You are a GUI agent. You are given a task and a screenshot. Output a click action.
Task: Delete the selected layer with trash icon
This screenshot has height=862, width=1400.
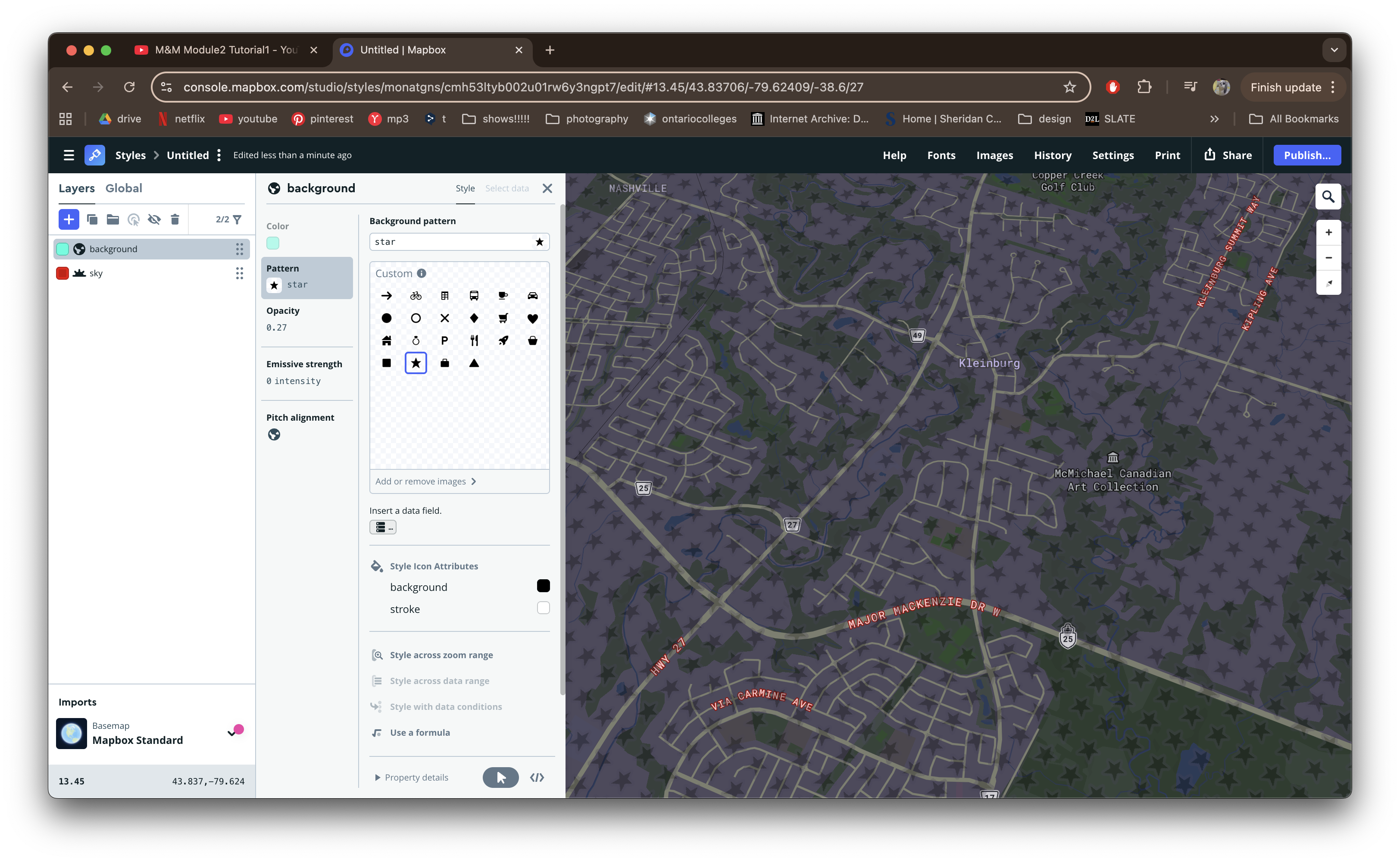[x=175, y=219]
